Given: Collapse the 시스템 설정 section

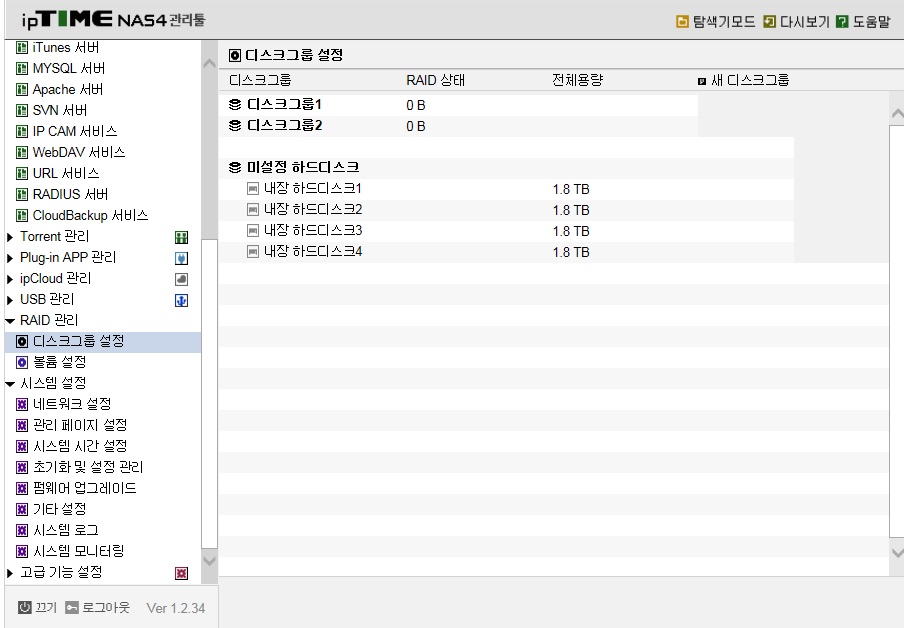Looking at the screenshot, I should 10,384.
